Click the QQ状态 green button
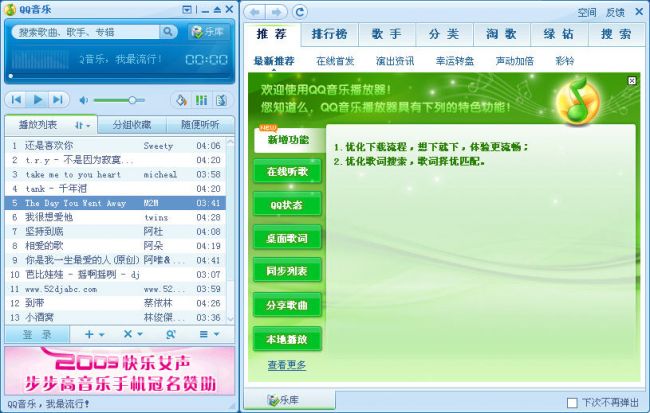 point(287,204)
